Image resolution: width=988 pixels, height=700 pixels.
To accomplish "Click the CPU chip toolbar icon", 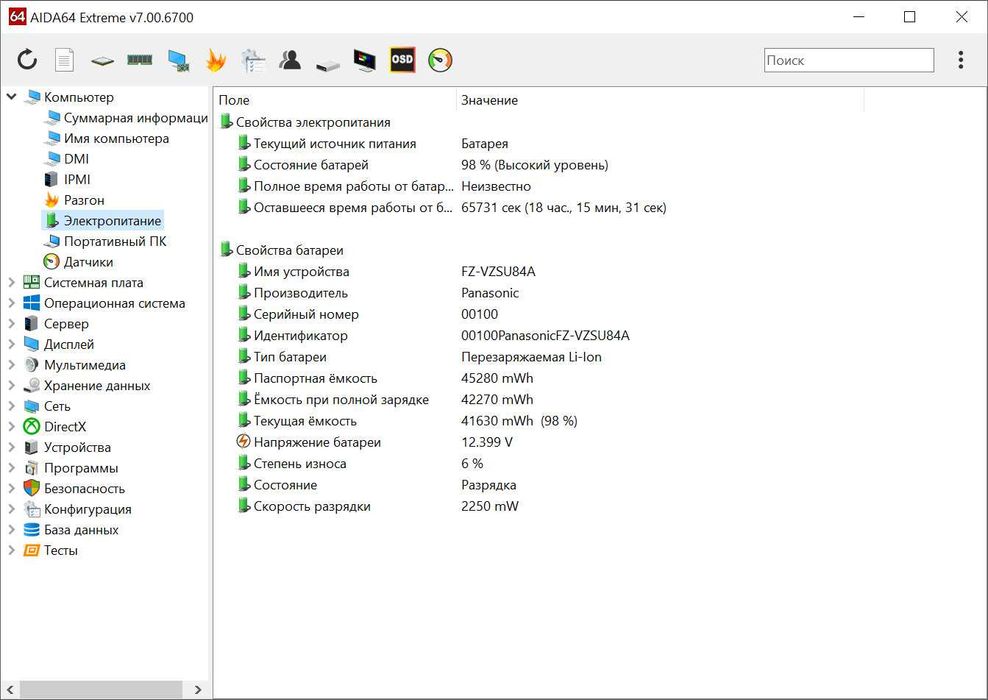I will [102, 60].
